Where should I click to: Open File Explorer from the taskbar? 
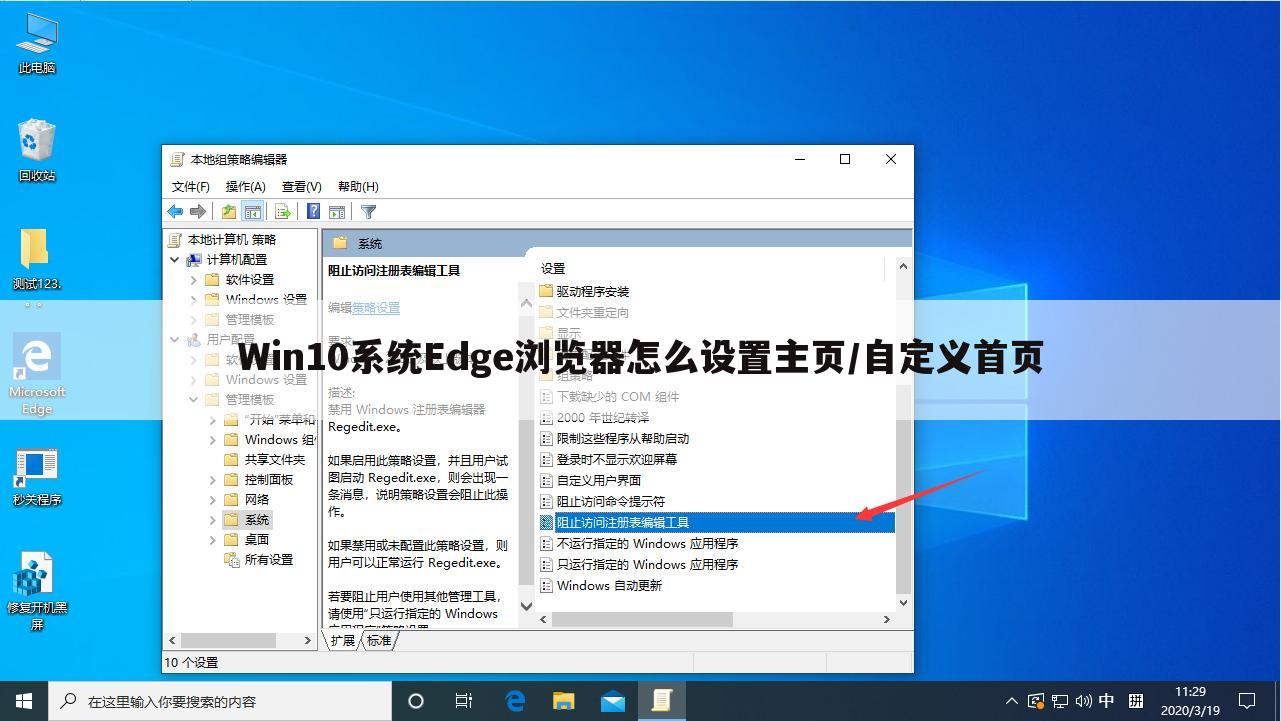tap(563, 701)
